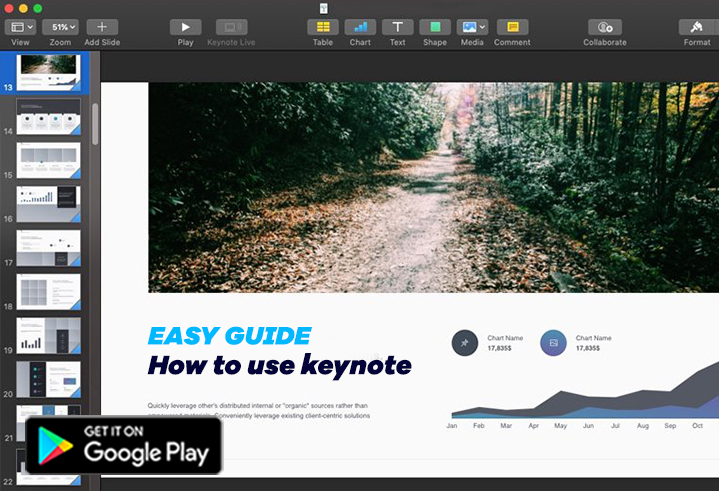The image size is (719, 491).
Task: Add a Comment to the slide
Action: (512, 27)
